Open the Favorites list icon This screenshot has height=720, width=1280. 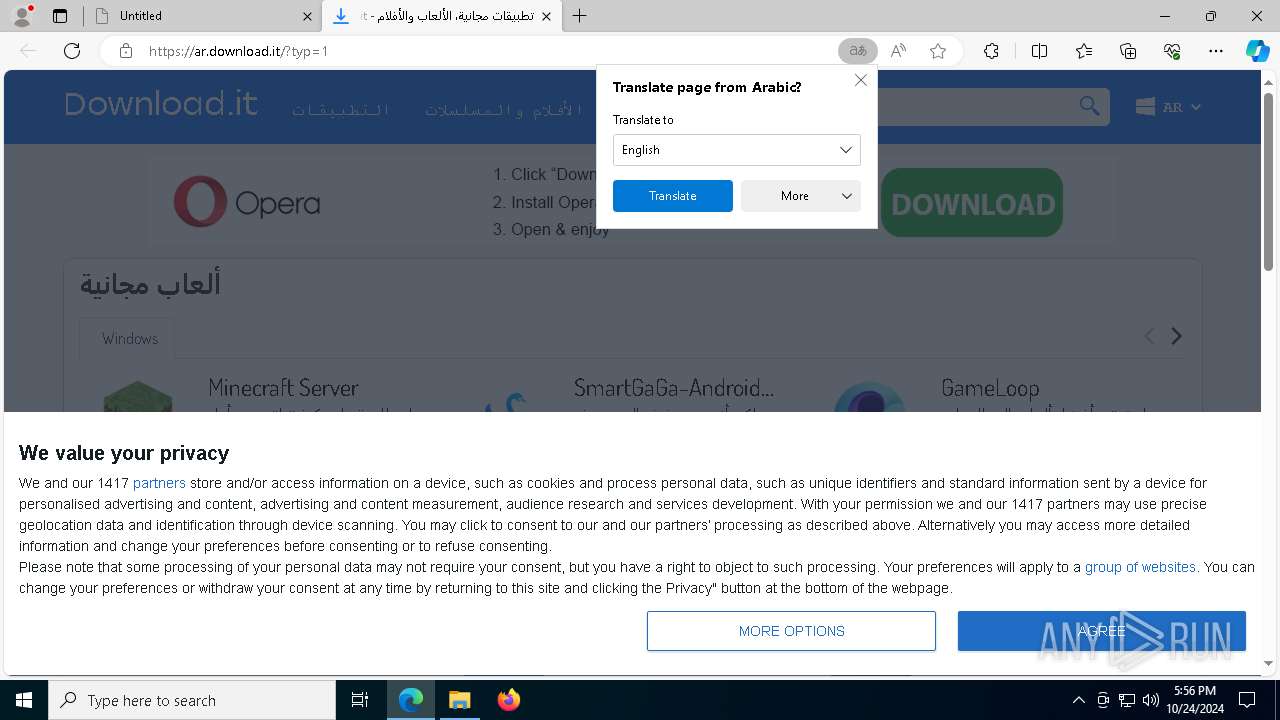click(1084, 51)
